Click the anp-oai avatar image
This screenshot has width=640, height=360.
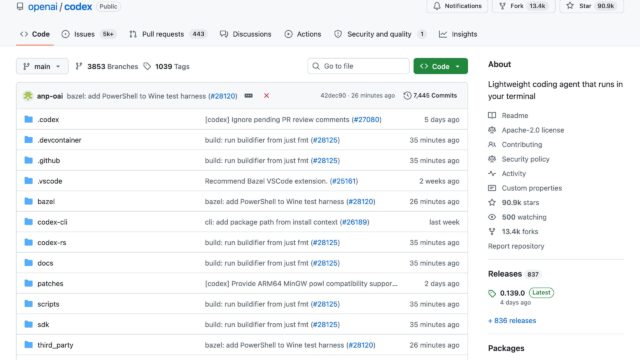[28, 96]
